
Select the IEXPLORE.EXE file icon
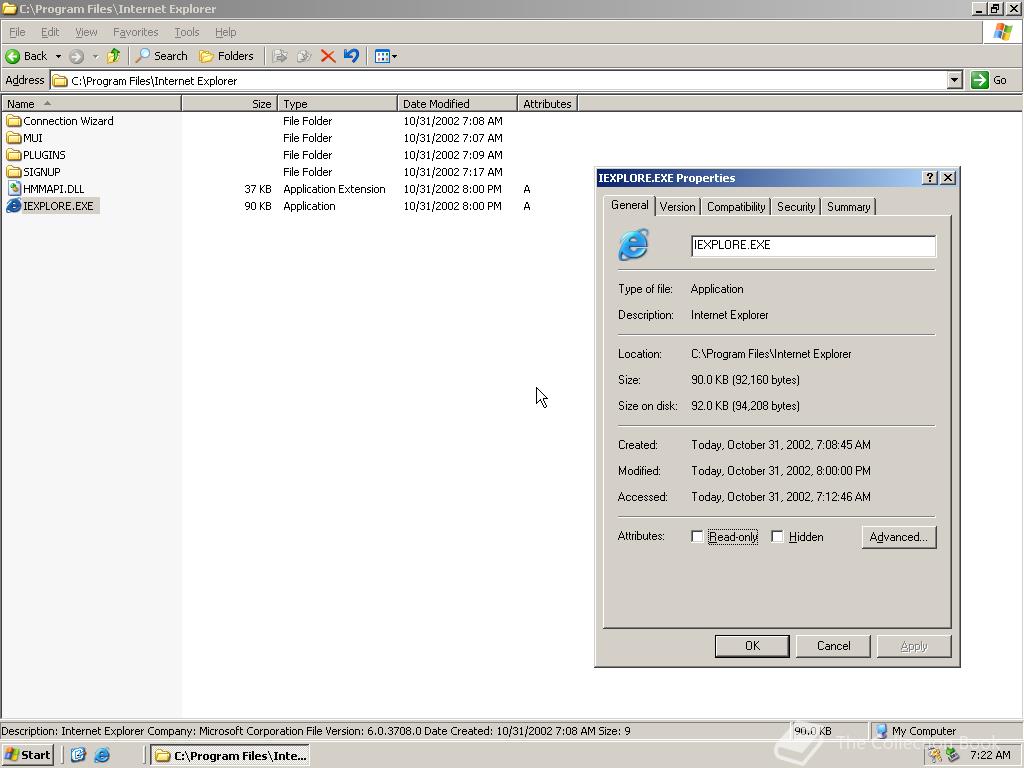pyautogui.click(x=14, y=206)
